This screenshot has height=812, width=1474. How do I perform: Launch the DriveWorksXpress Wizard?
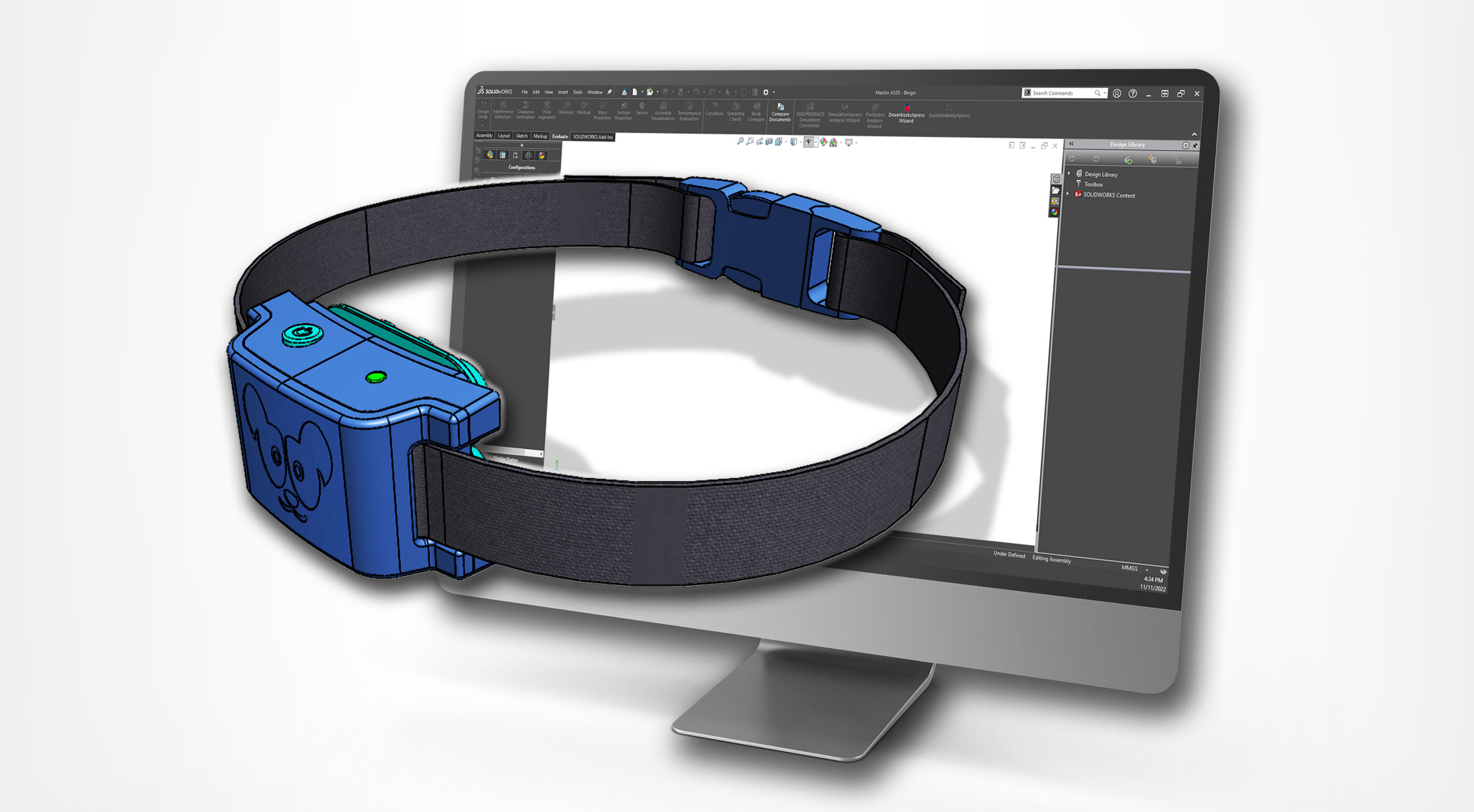(x=906, y=114)
